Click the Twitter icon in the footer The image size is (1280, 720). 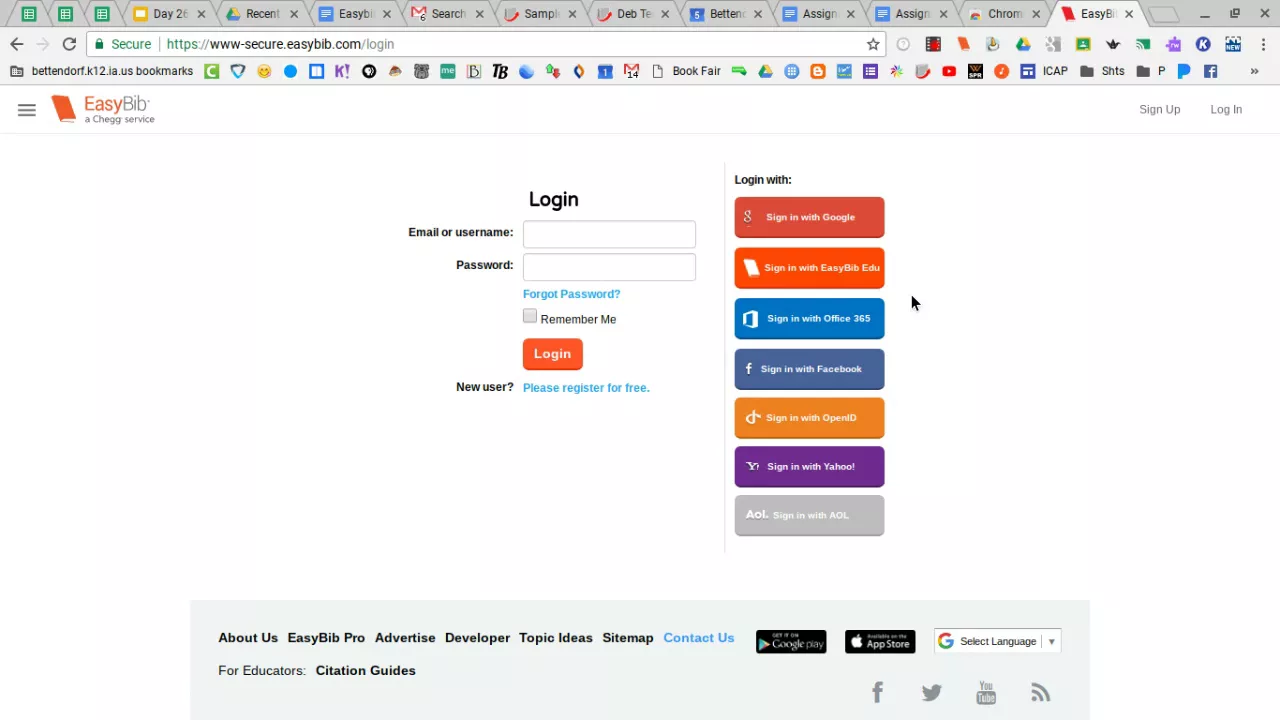(932, 692)
